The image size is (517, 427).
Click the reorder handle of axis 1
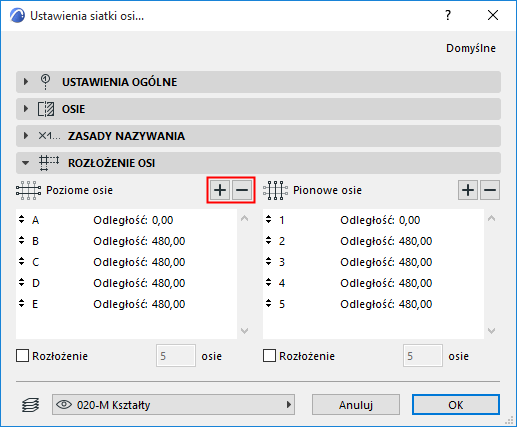click(269, 219)
